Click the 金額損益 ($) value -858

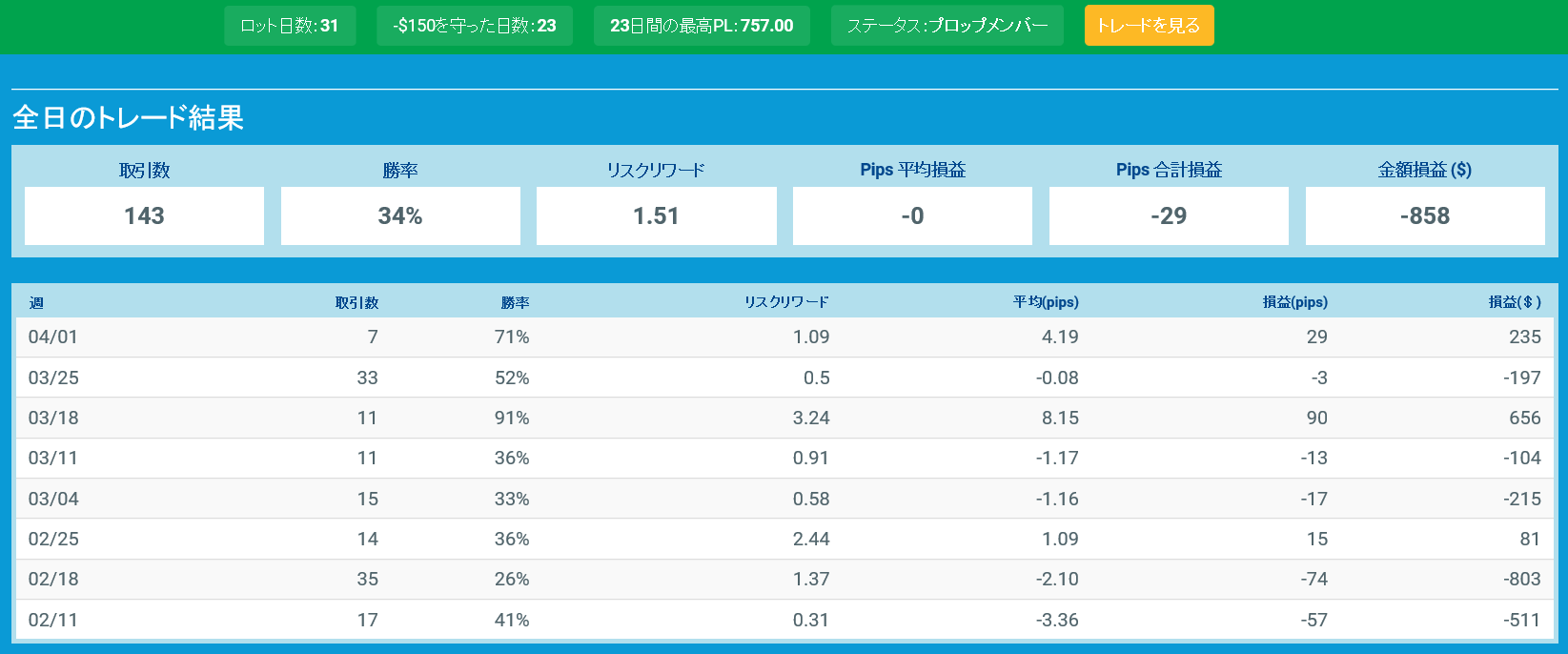[1425, 215]
